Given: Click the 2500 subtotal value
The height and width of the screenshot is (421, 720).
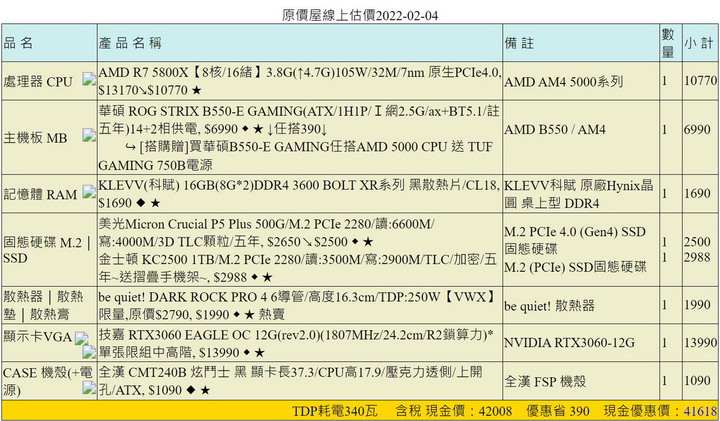Looking at the screenshot, I should point(697,242).
